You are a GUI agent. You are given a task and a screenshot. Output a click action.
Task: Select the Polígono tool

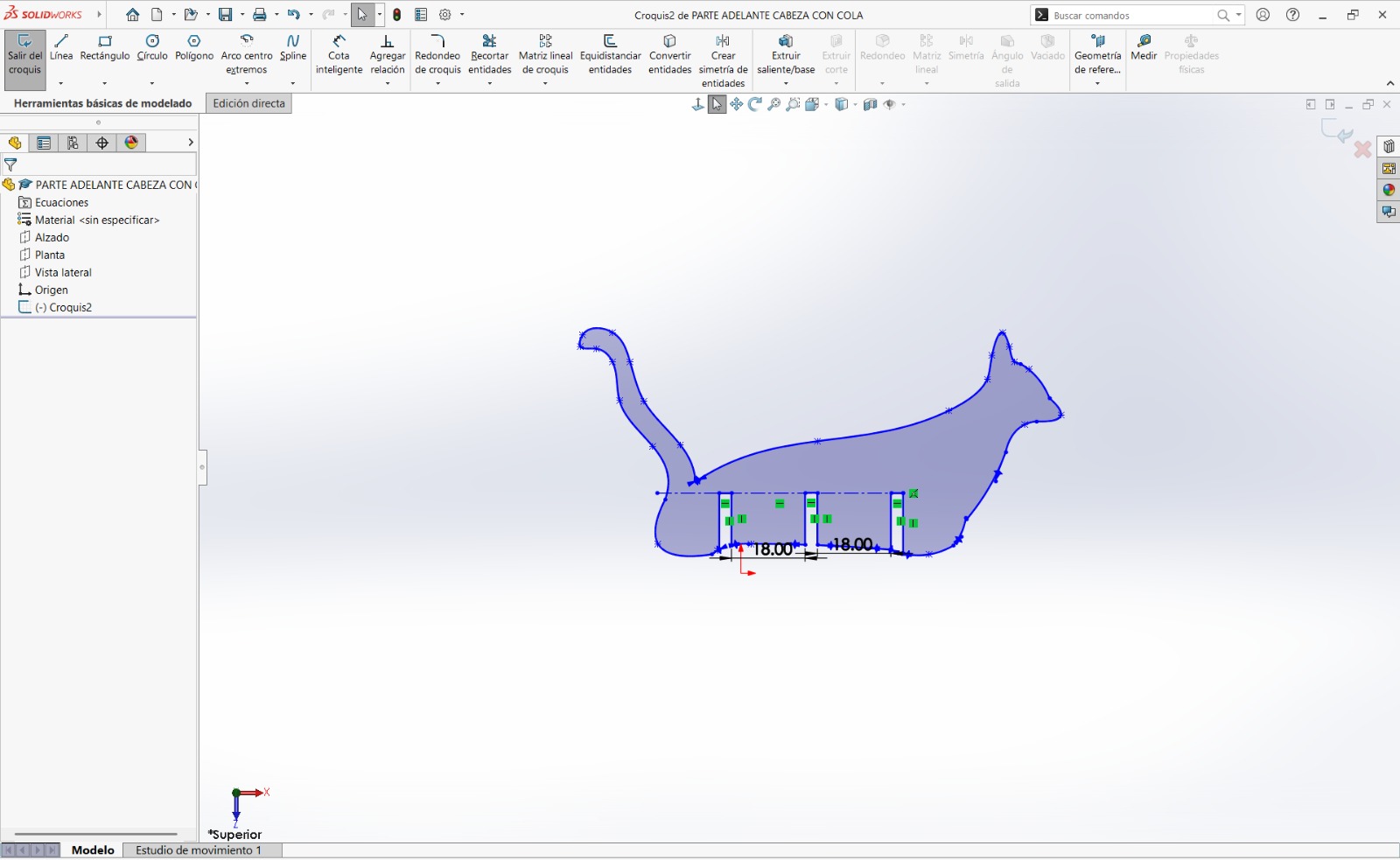click(x=194, y=48)
